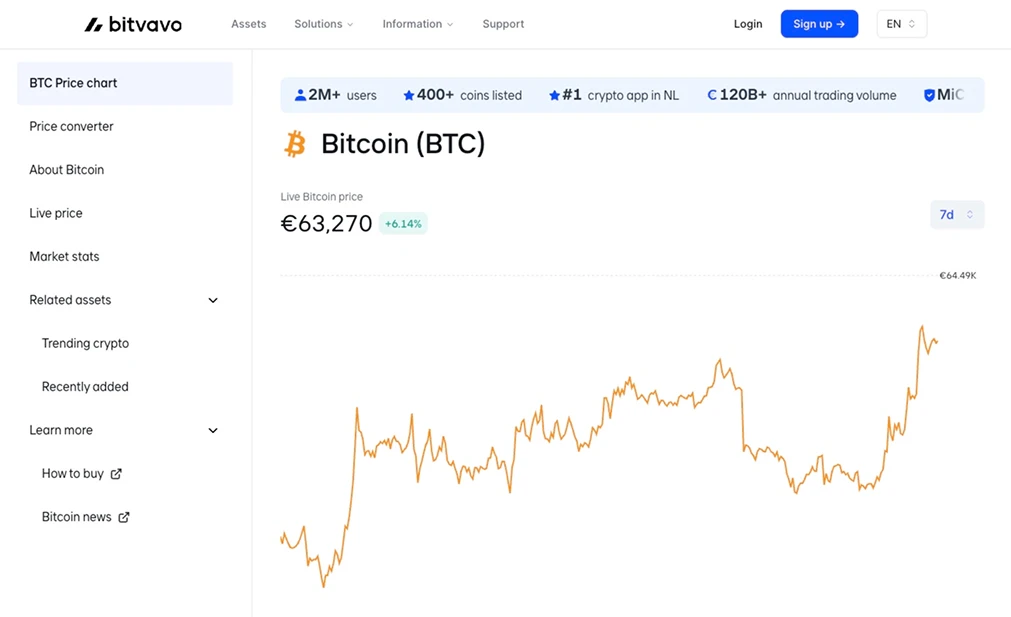Open the external link icon next to How to buy
Viewport: 1011px width, 617px height.
[115, 473]
